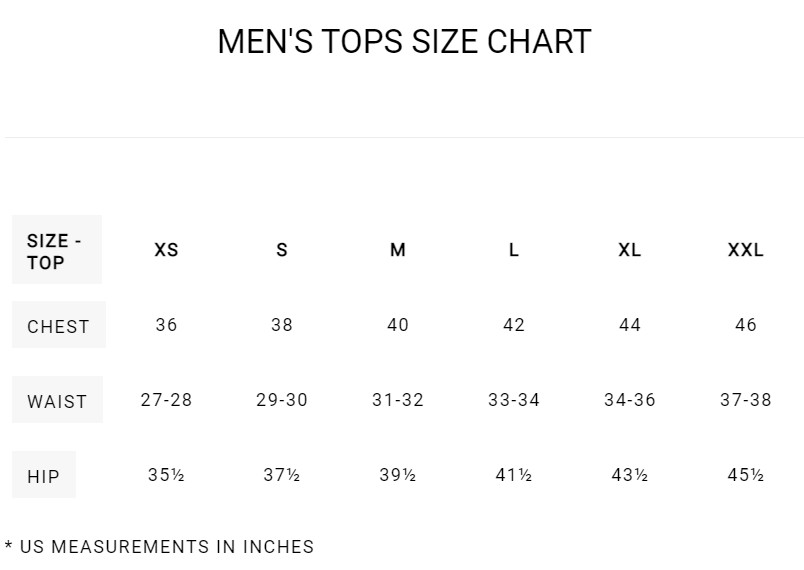The height and width of the screenshot is (570, 804).
Task: Click the chest value 40 for M
Action: (398, 325)
